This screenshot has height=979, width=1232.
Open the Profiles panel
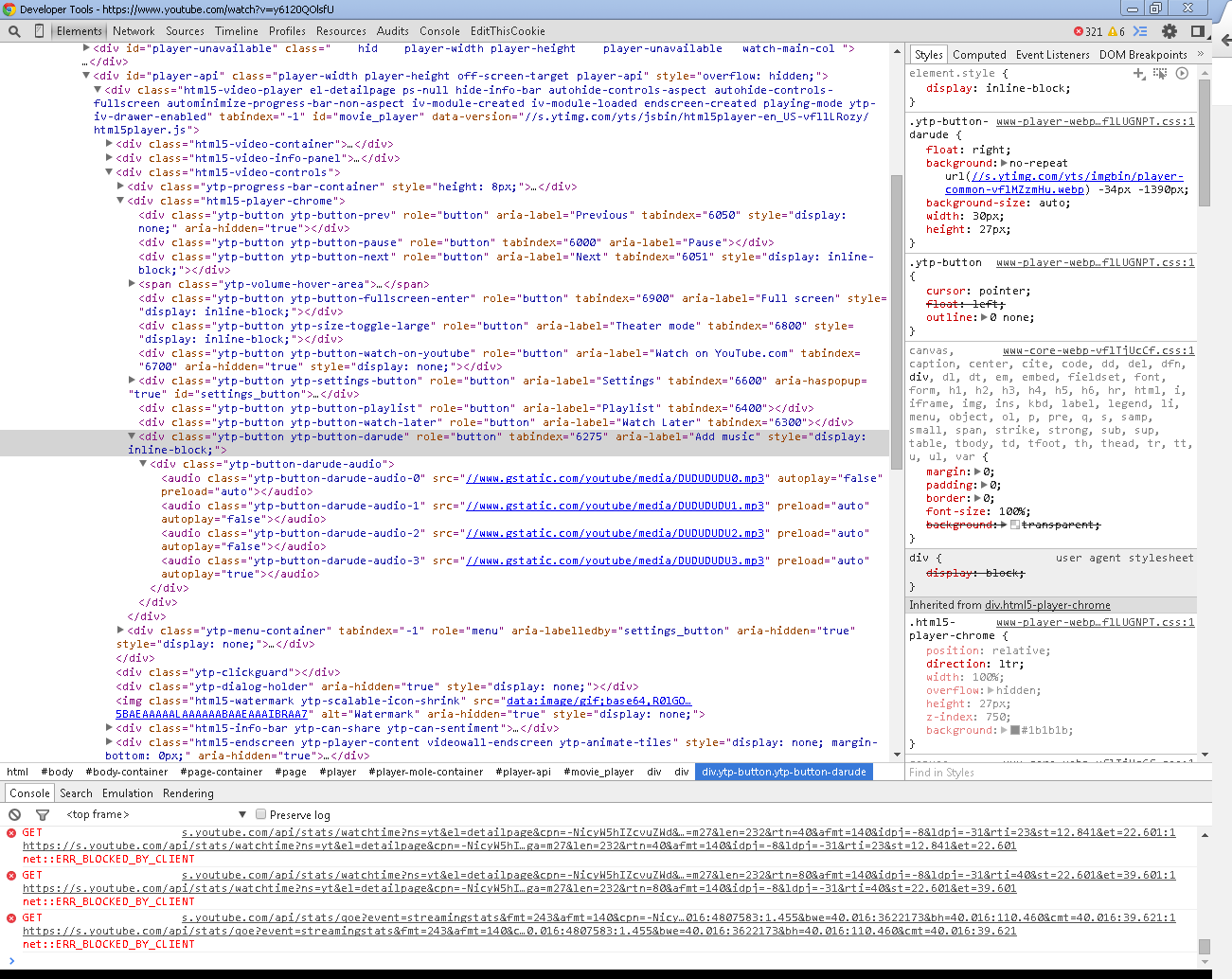point(287,31)
